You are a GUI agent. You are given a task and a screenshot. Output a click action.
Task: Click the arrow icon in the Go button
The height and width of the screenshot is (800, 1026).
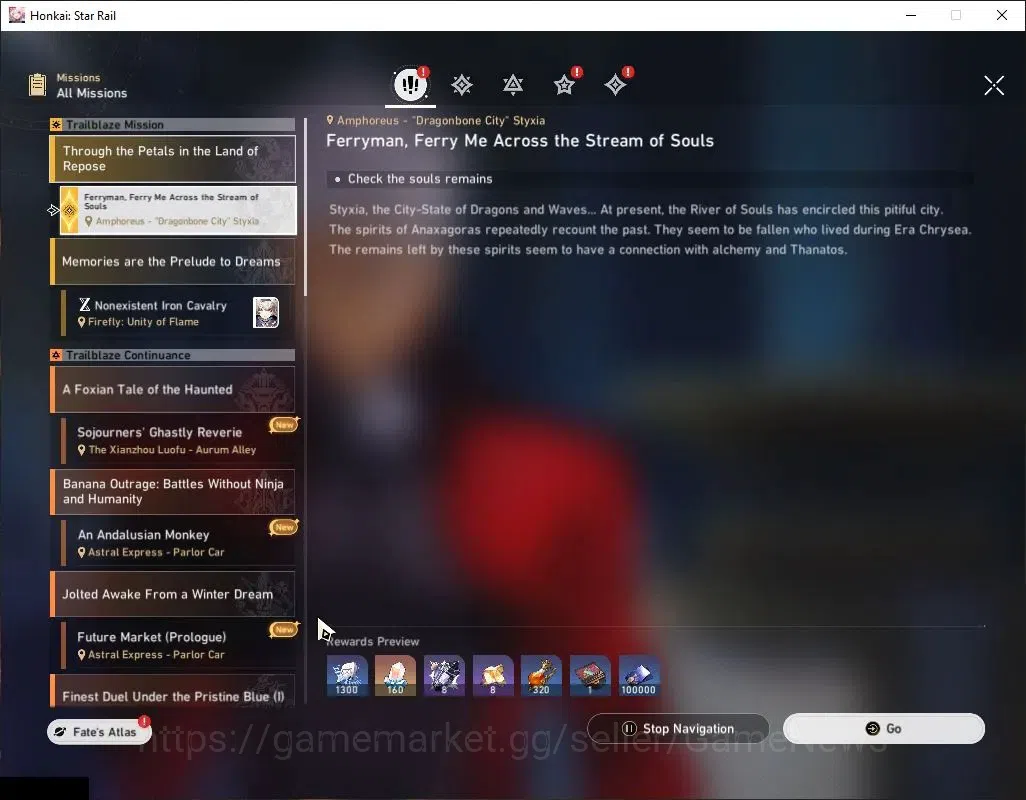coord(872,728)
